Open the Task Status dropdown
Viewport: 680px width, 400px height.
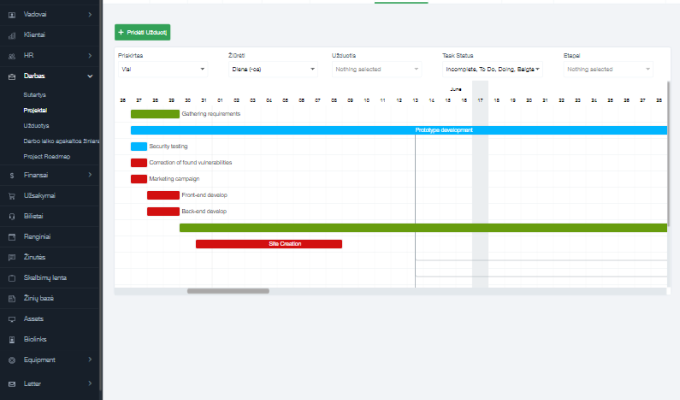492,69
